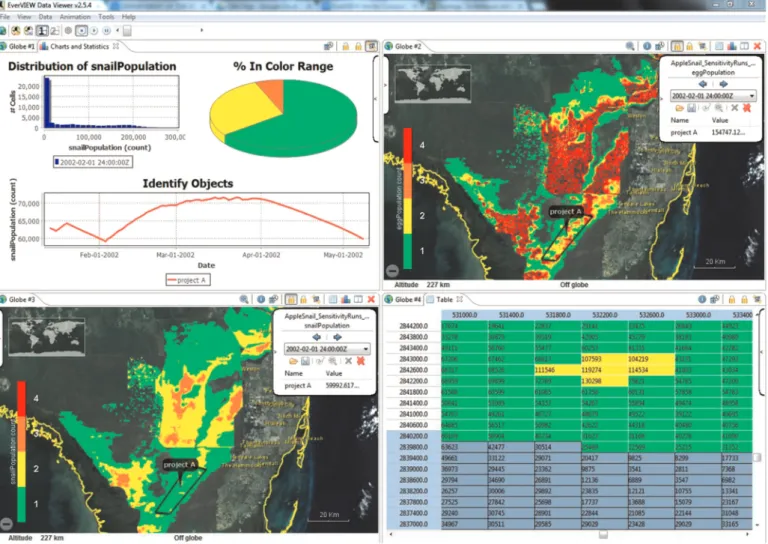The width and height of the screenshot is (768, 544).
Task: Click the project A label on the Globe #2 map
Action: (x=566, y=212)
